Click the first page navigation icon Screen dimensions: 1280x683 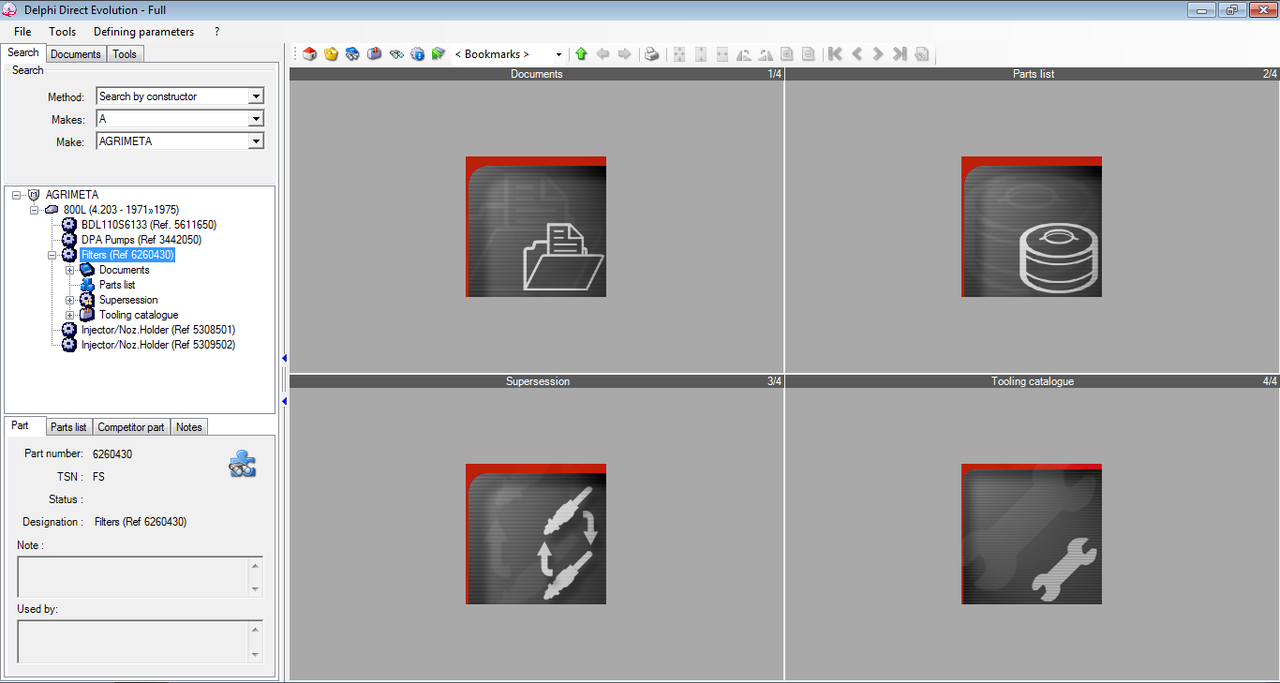[x=835, y=54]
